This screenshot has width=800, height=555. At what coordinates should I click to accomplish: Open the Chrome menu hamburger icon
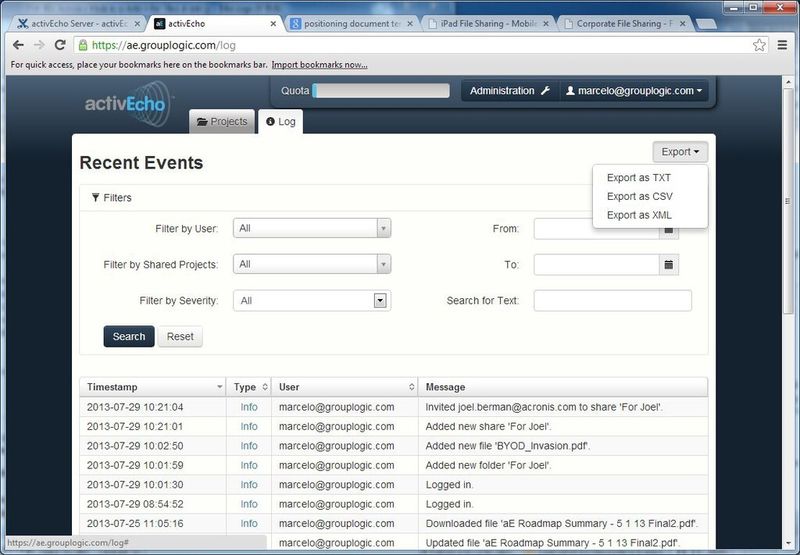click(782, 45)
